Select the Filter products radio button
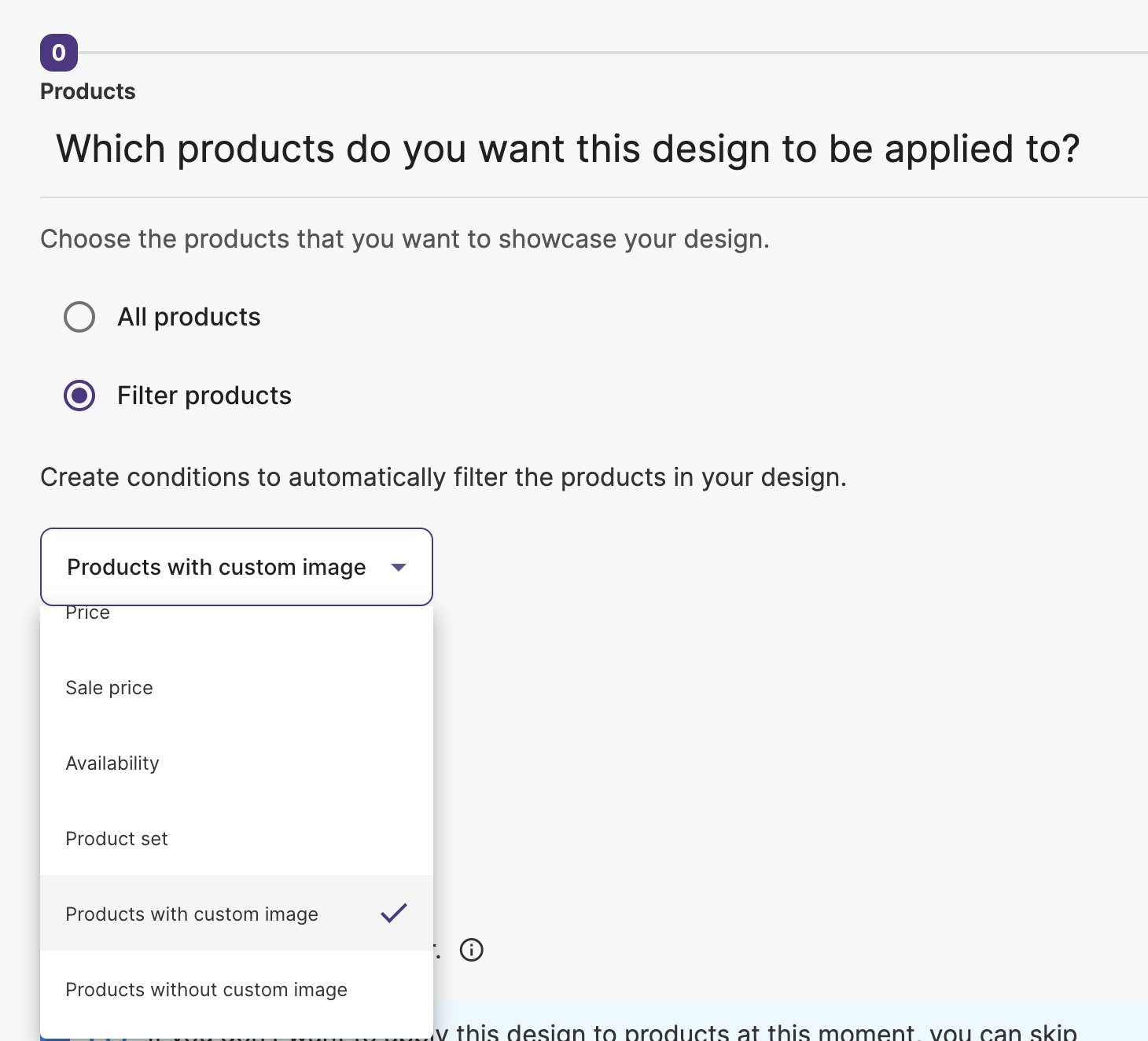Image resolution: width=1148 pixels, height=1041 pixels. (x=79, y=395)
